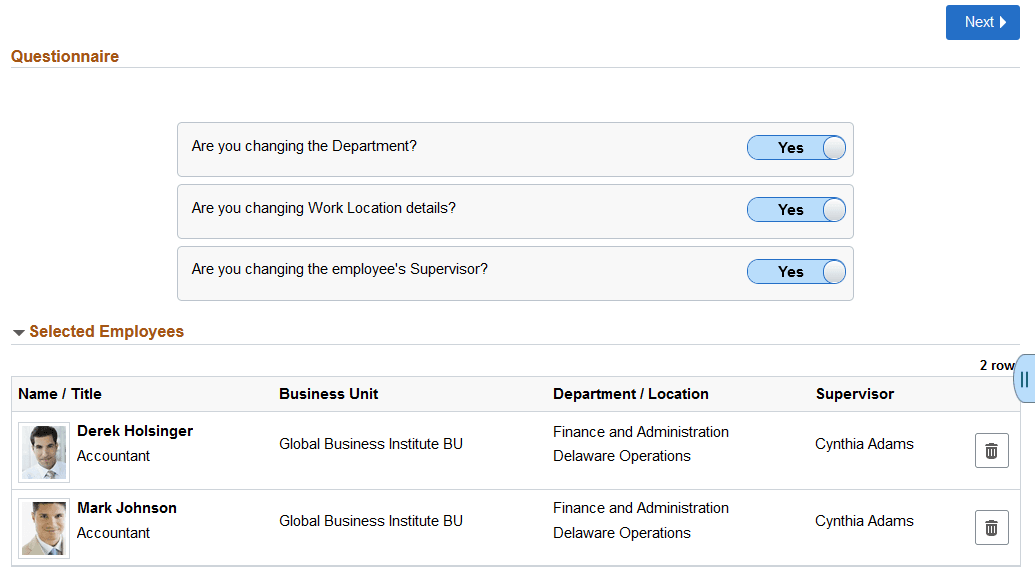Click Derek Holsinger's profile photo
The width and height of the screenshot is (1035, 573).
coord(44,451)
